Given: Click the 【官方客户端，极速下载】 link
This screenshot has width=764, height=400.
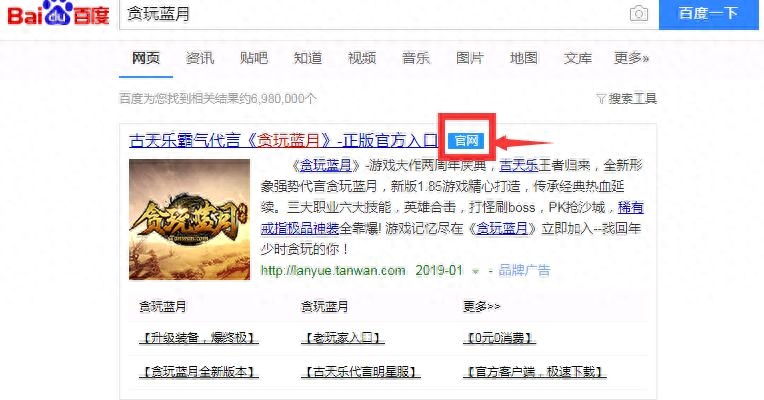Looking at the screenshot, I should click(x=535, y=372).
